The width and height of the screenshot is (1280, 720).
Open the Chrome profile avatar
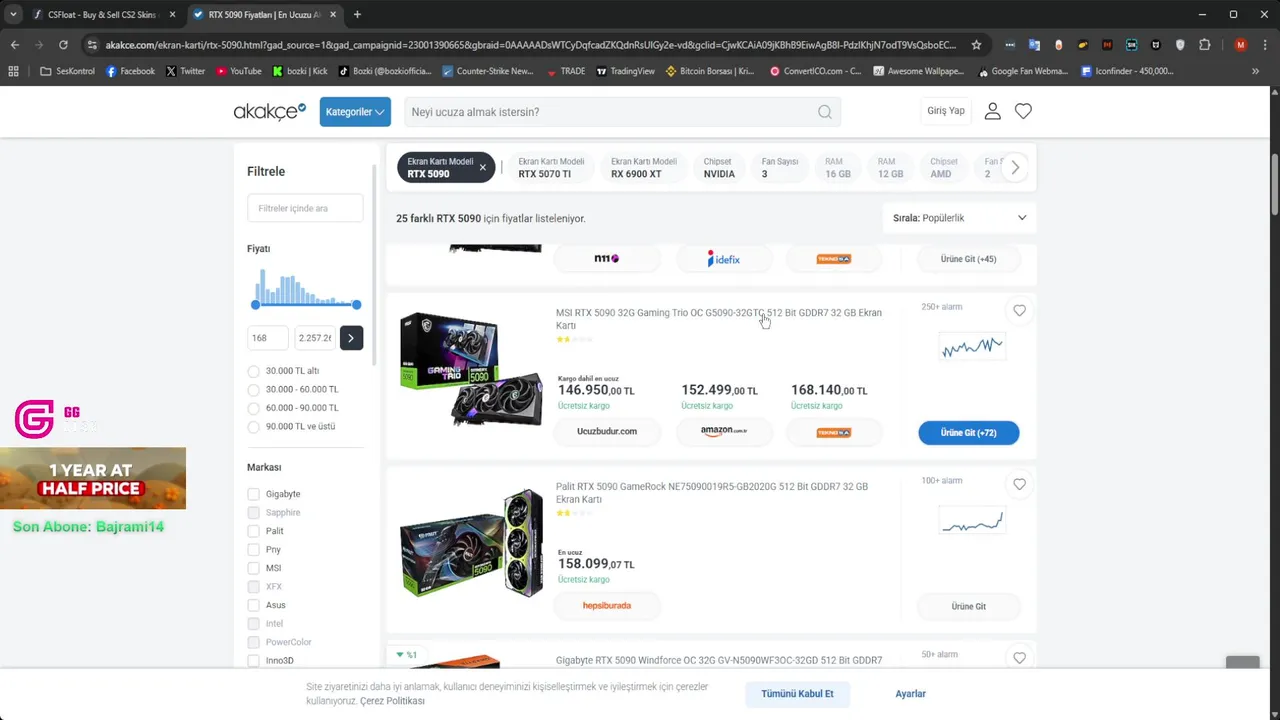pos(1241,45)
